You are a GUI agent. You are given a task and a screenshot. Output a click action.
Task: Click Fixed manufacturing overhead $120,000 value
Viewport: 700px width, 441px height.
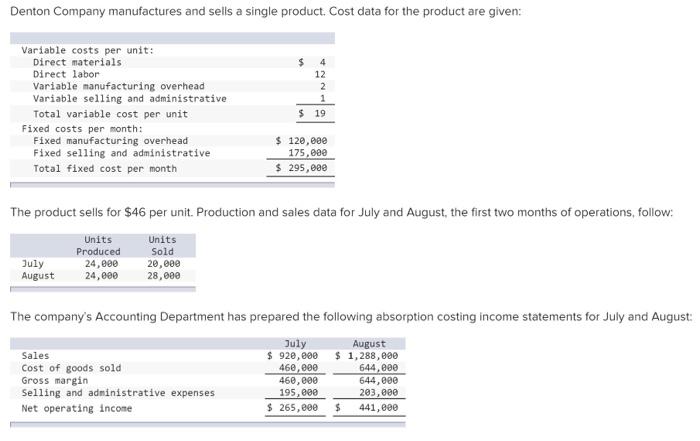click(x=301, y=141)
